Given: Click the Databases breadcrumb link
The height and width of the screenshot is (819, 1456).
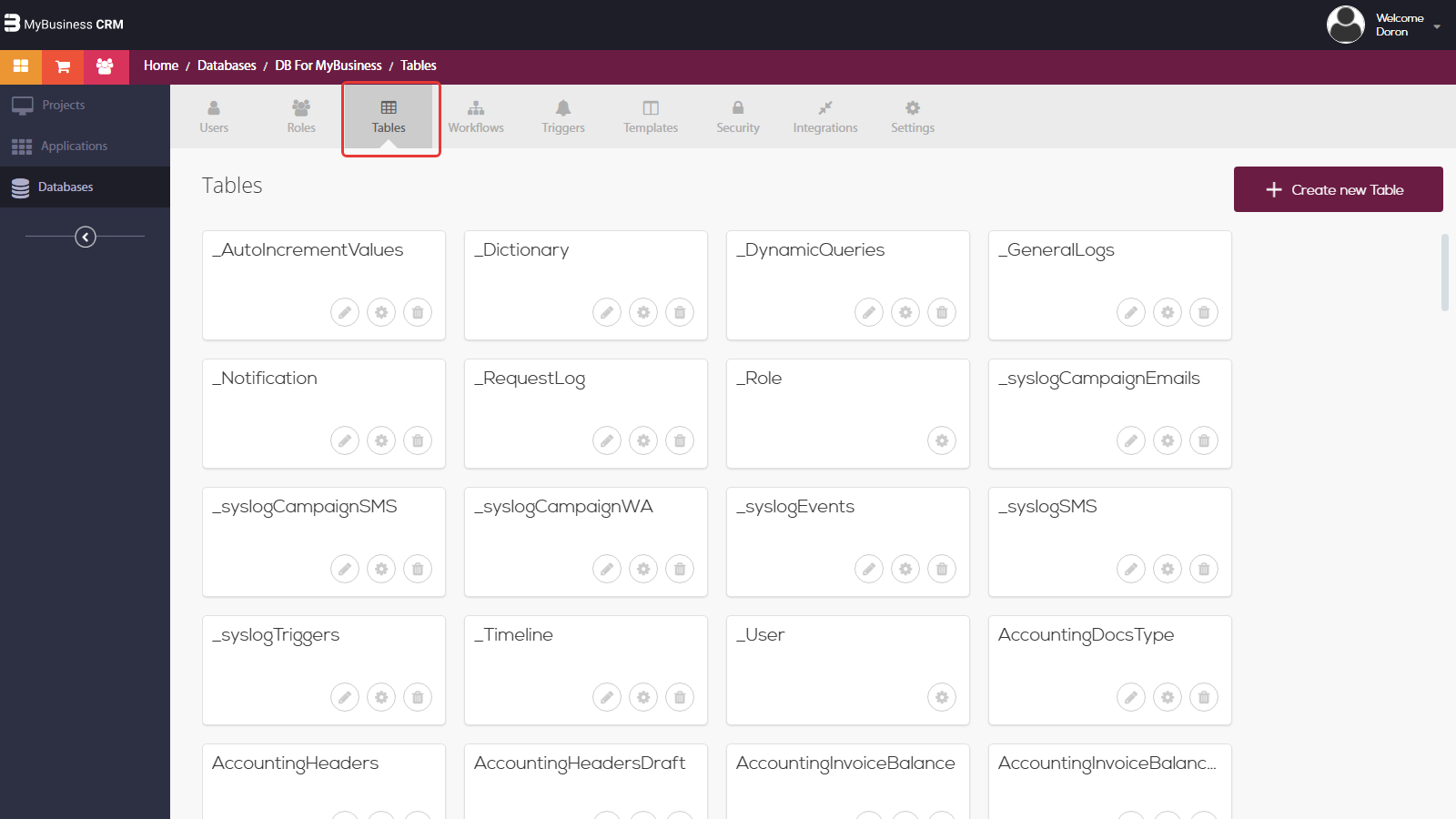Looking at the screenshot, I should pos(227,66).
